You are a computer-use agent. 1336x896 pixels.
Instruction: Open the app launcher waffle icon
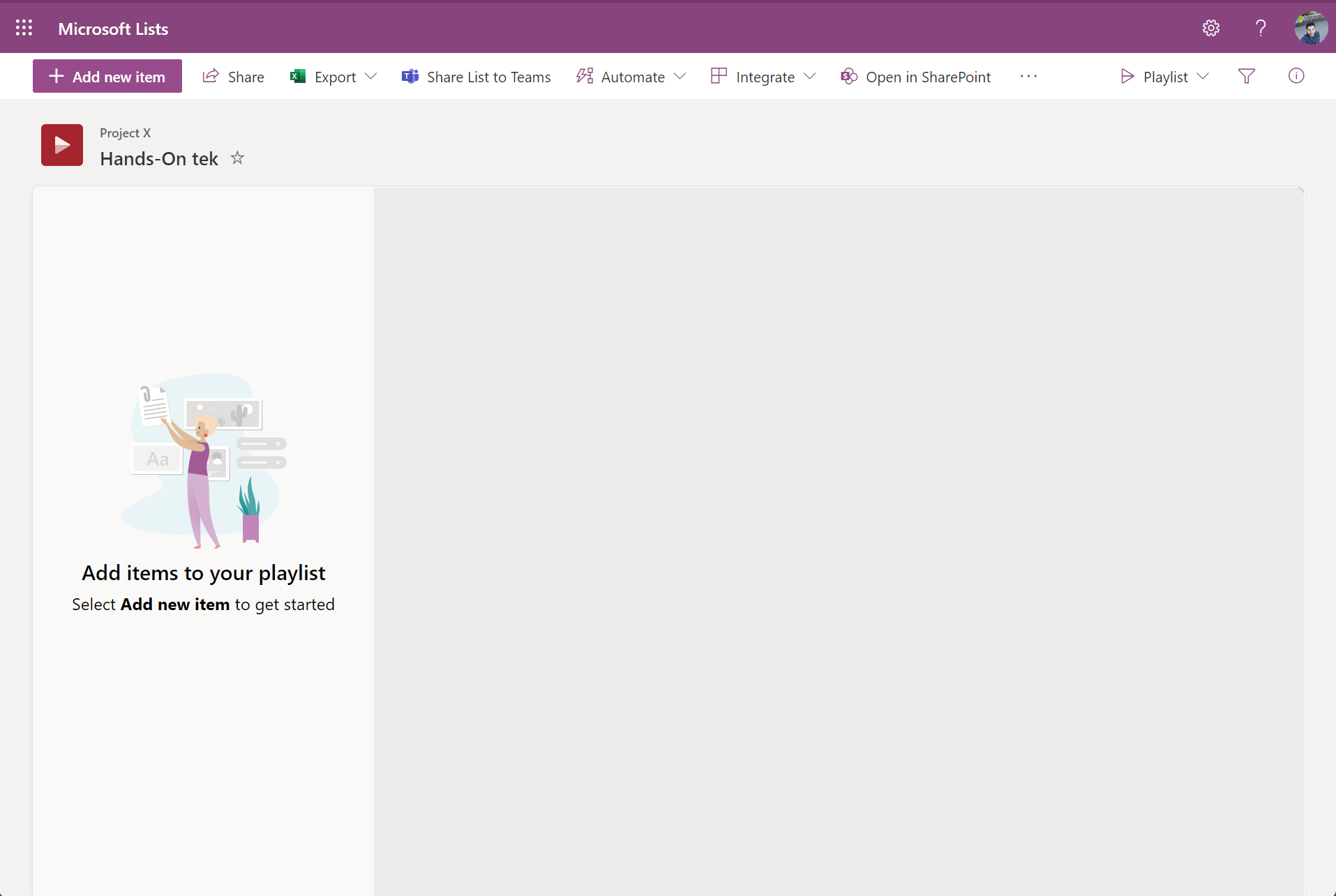tap(24, 28)
